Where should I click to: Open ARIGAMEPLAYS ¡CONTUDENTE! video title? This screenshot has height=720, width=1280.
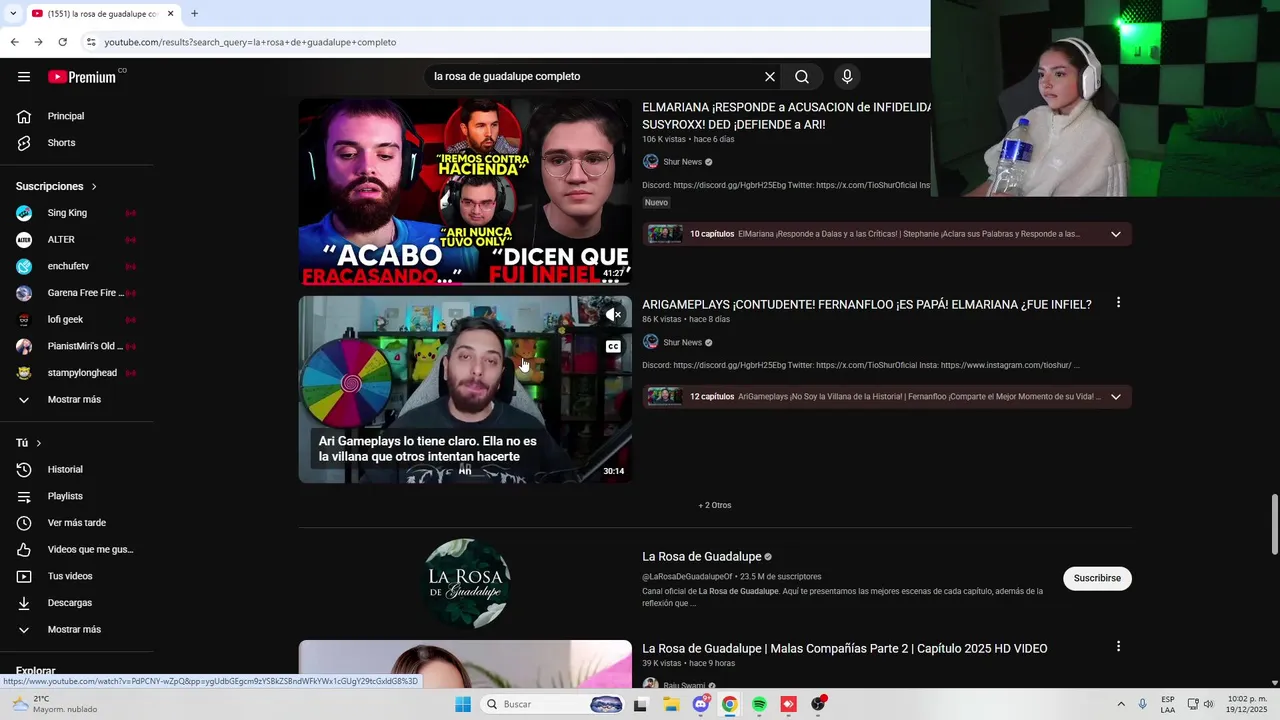(x=867, y=304)
